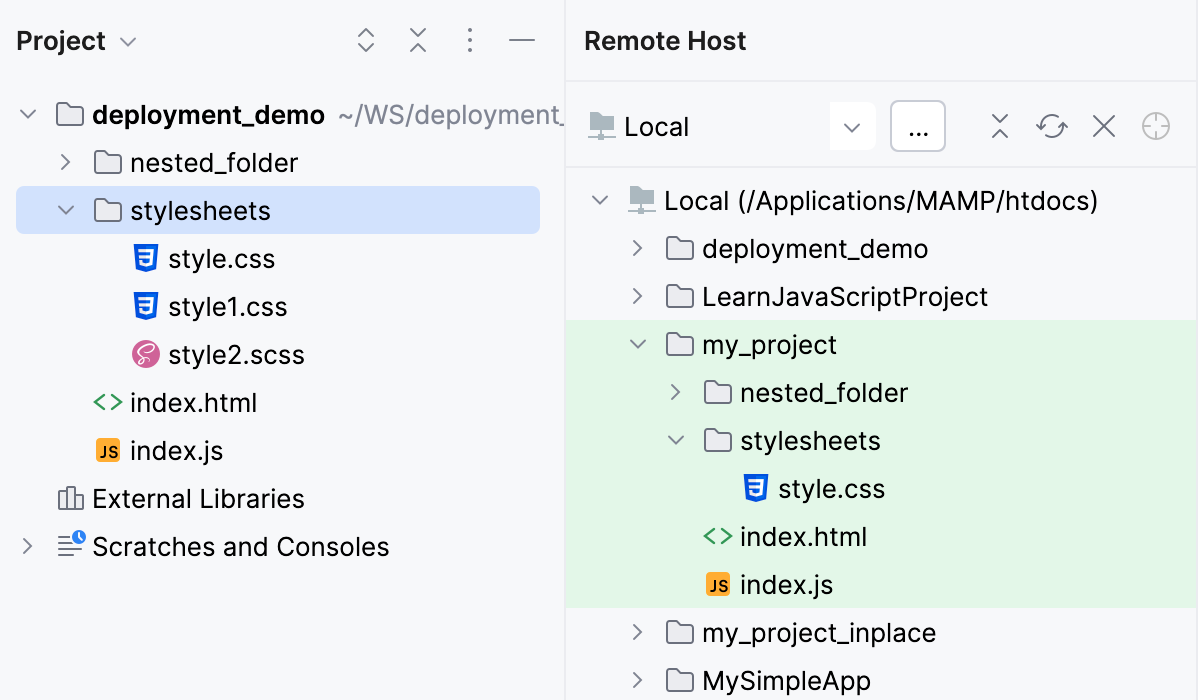Open Project panel options (three dots)
Screen dimensions: 1200x700
pyautogui.click(x=470, y=41)
